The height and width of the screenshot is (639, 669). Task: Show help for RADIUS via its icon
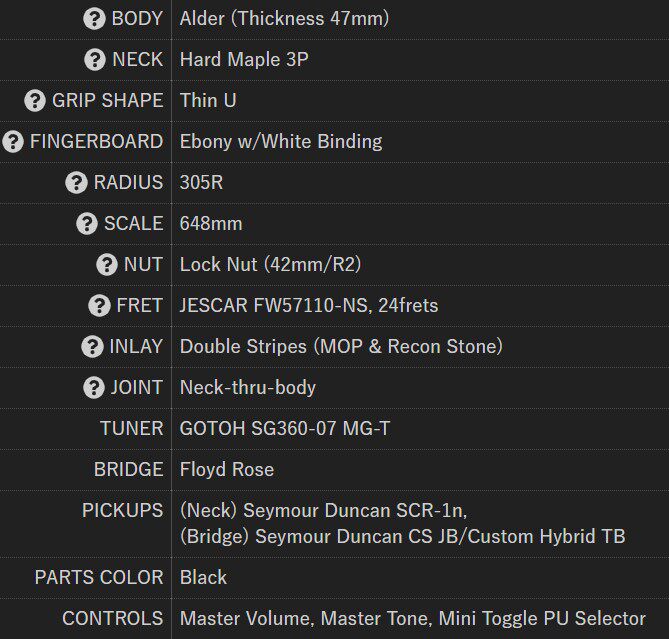[x=76, y=183]
